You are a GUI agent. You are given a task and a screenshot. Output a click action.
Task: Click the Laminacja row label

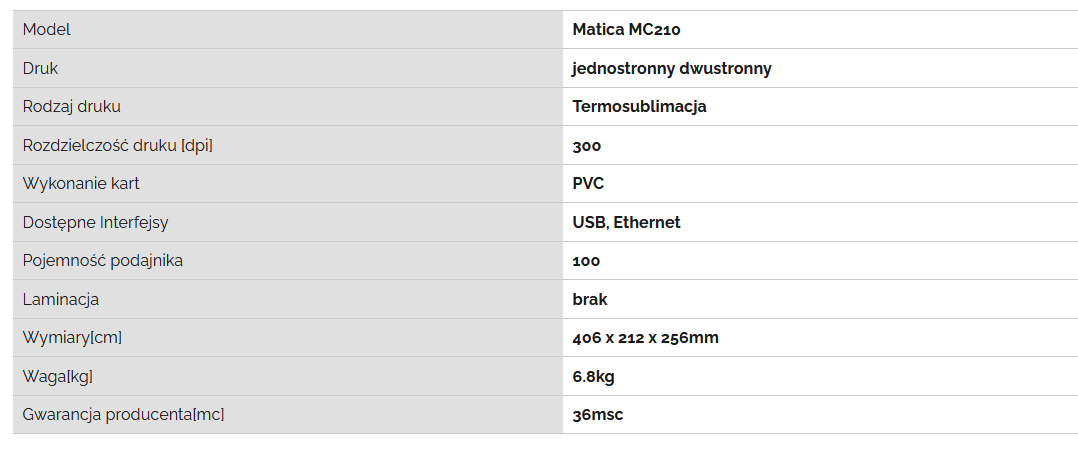[x=60, y=299]
